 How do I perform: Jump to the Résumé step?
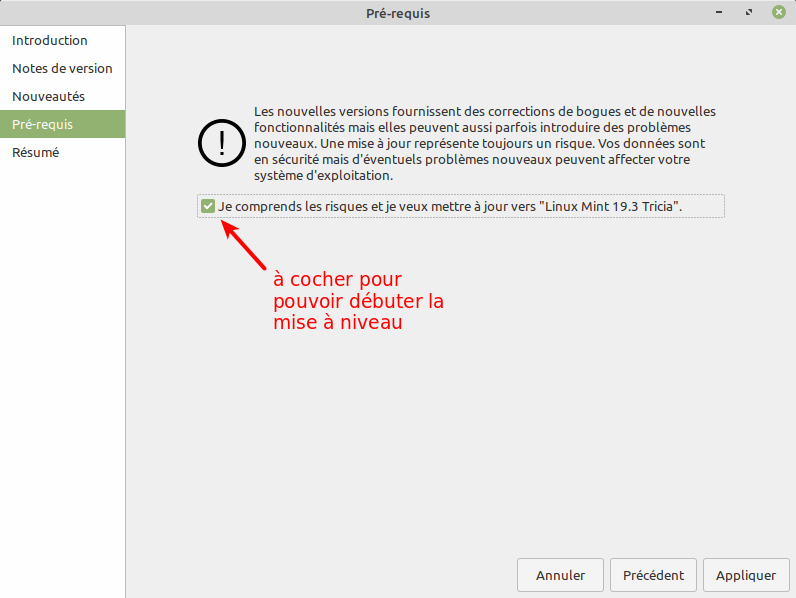click(36, 153)
